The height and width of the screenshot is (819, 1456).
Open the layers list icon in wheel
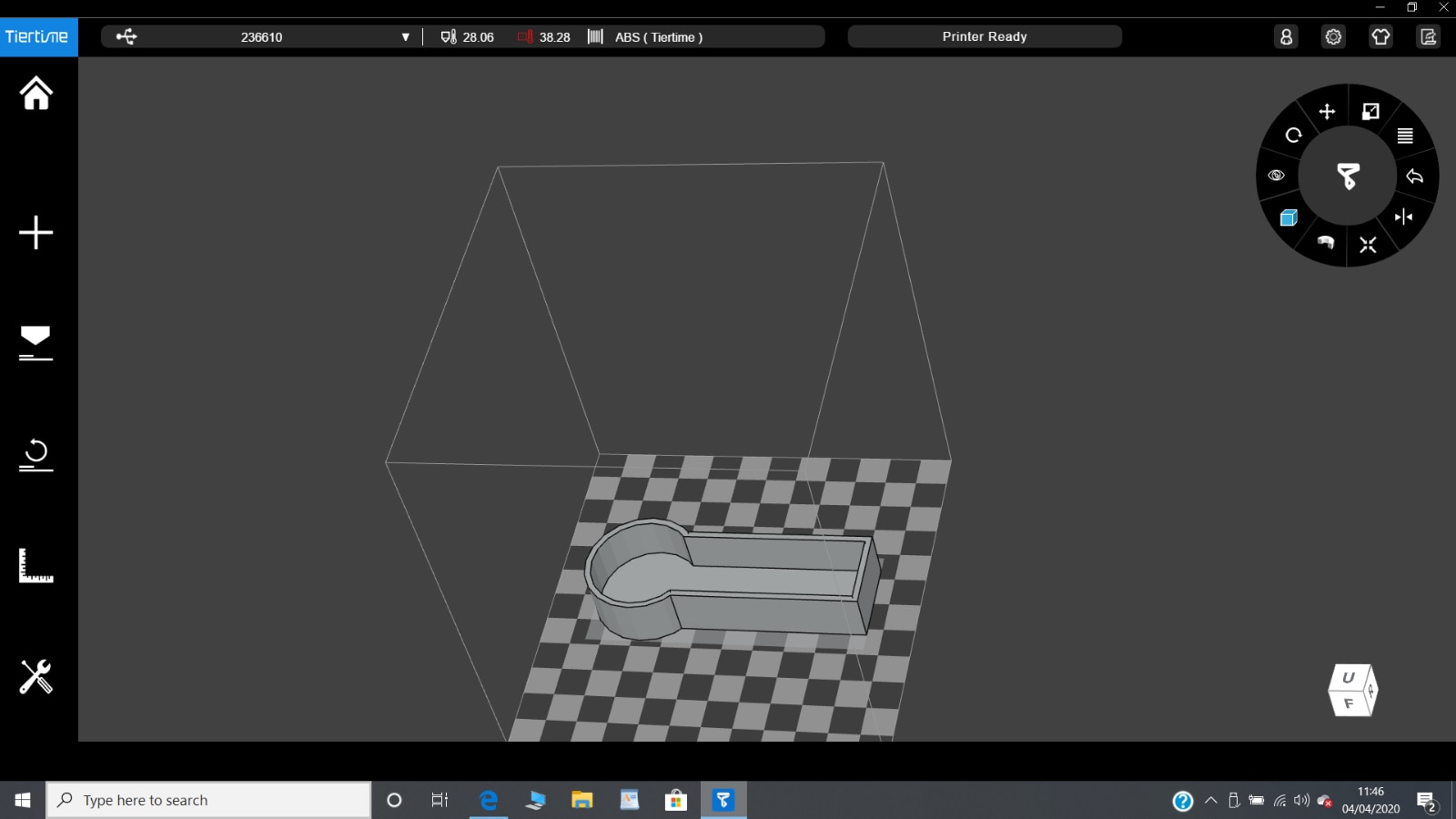coord(1405,136)
